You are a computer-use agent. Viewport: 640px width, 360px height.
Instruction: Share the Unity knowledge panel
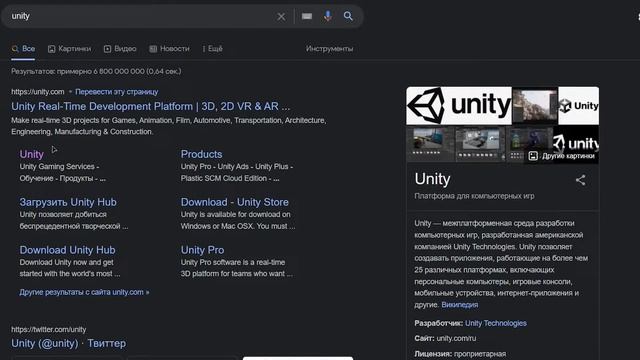(580, 180)
